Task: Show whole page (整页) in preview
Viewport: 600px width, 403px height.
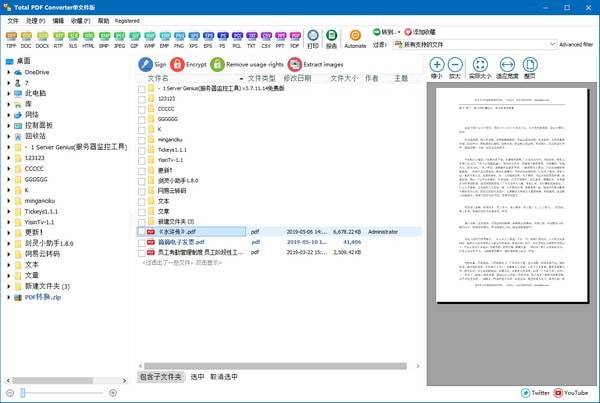Action: pos(530,64)
